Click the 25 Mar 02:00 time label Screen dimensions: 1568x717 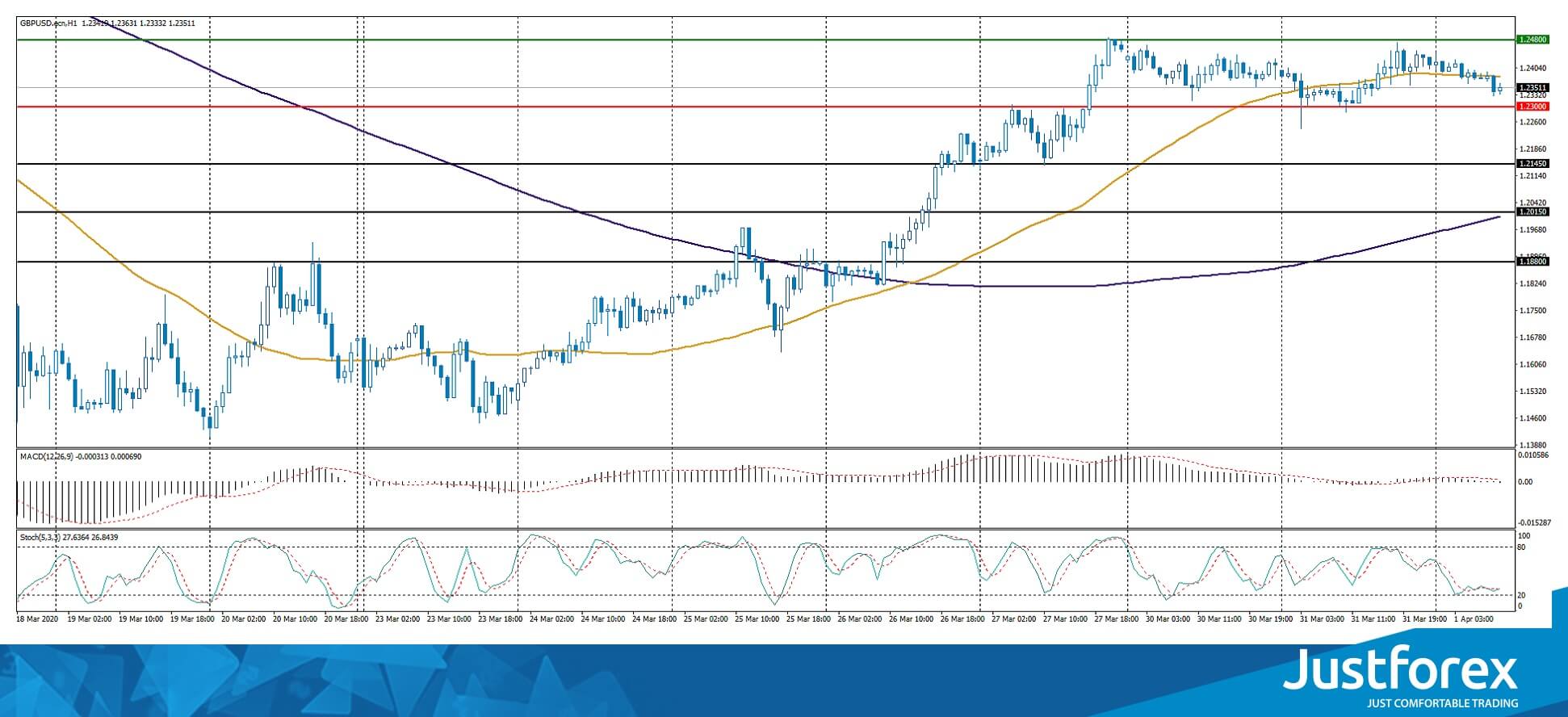(707, 619)
